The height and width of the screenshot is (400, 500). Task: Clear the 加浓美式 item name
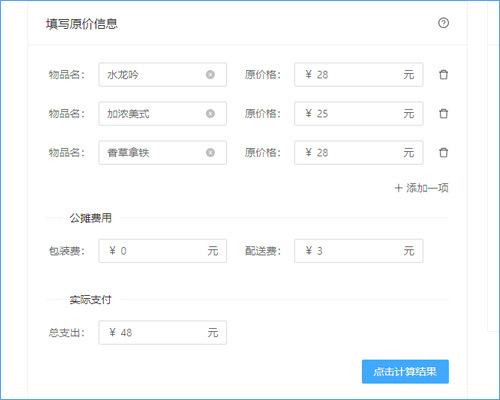click(210, 114)
